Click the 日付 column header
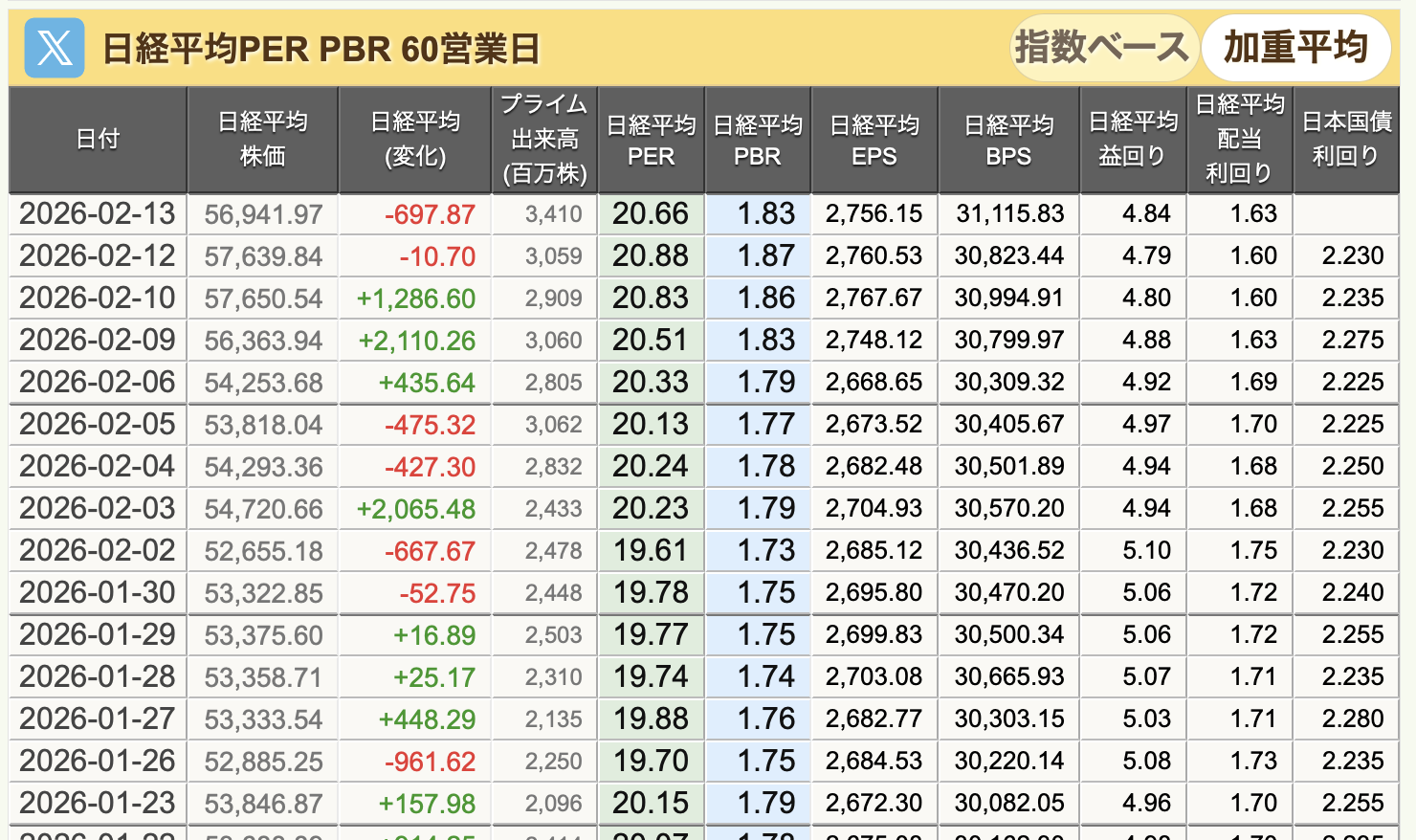The width and height of the screenshot is (1416, 840). [98, 140]
